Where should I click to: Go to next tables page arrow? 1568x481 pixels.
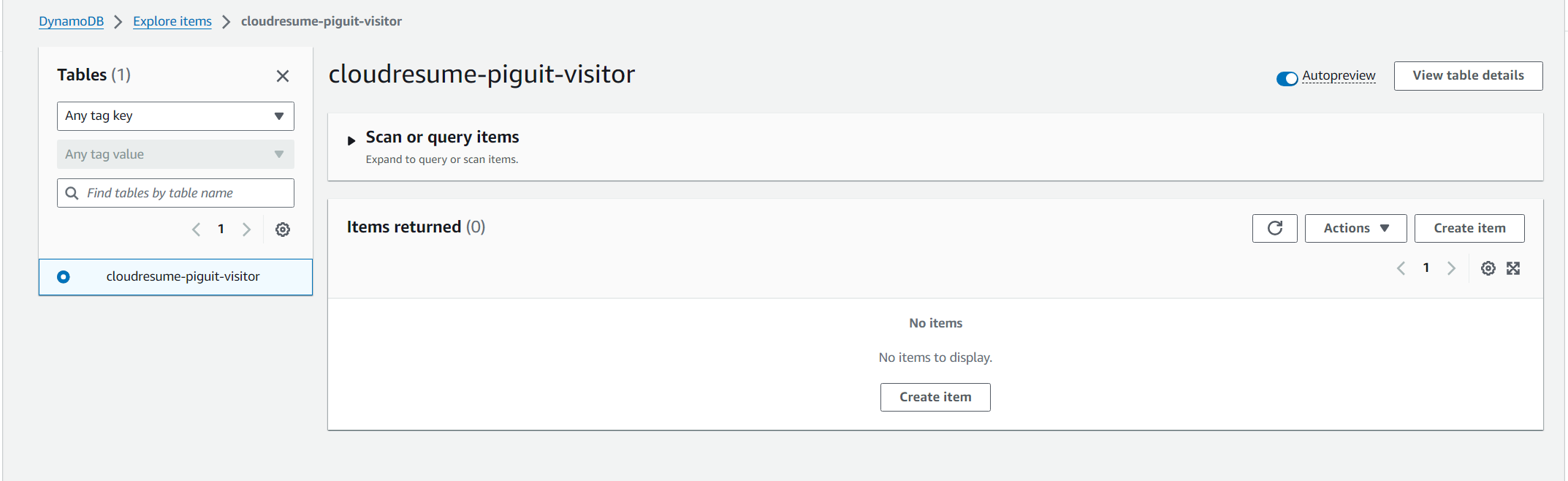(247, 230)
